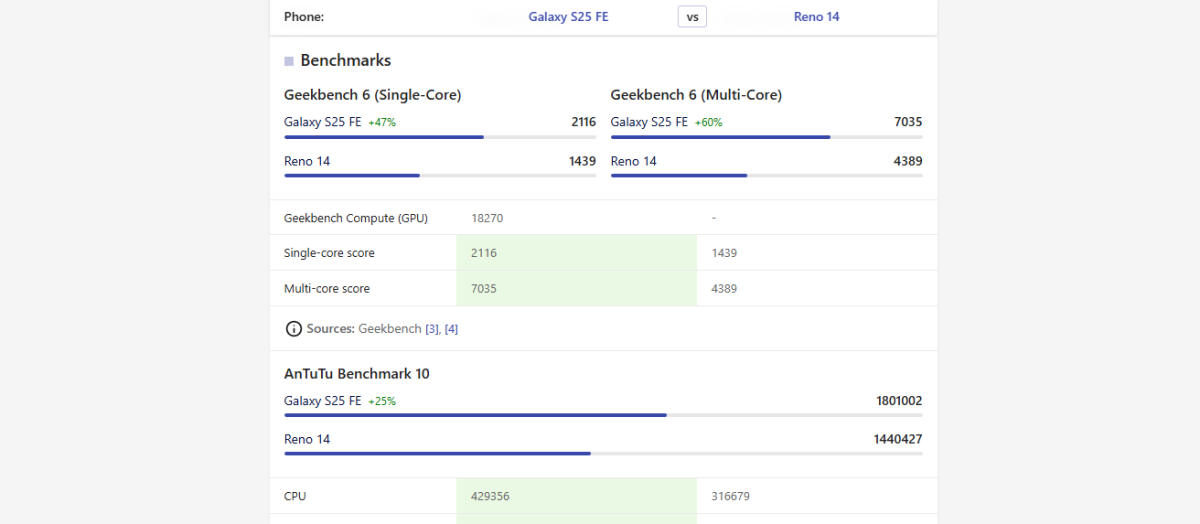Click the bold Reno 14 score 1439

click(583, 161)
